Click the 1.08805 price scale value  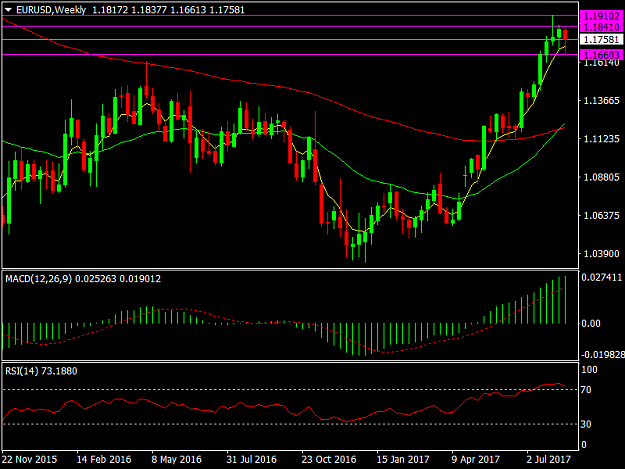[x=601, y=177]
